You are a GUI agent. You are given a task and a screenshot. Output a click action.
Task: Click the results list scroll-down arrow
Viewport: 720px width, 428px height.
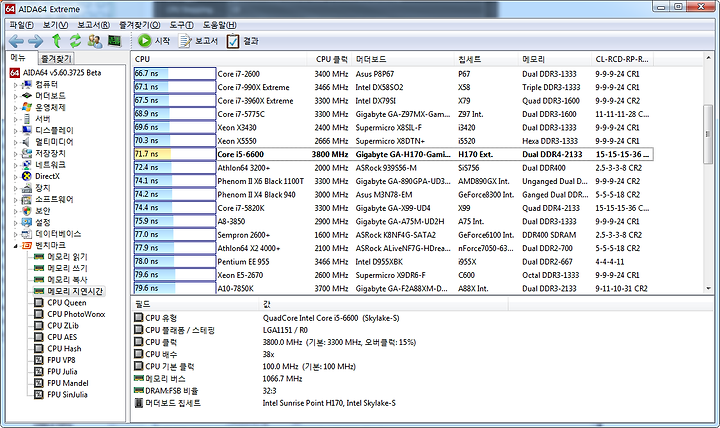point(708,288)
